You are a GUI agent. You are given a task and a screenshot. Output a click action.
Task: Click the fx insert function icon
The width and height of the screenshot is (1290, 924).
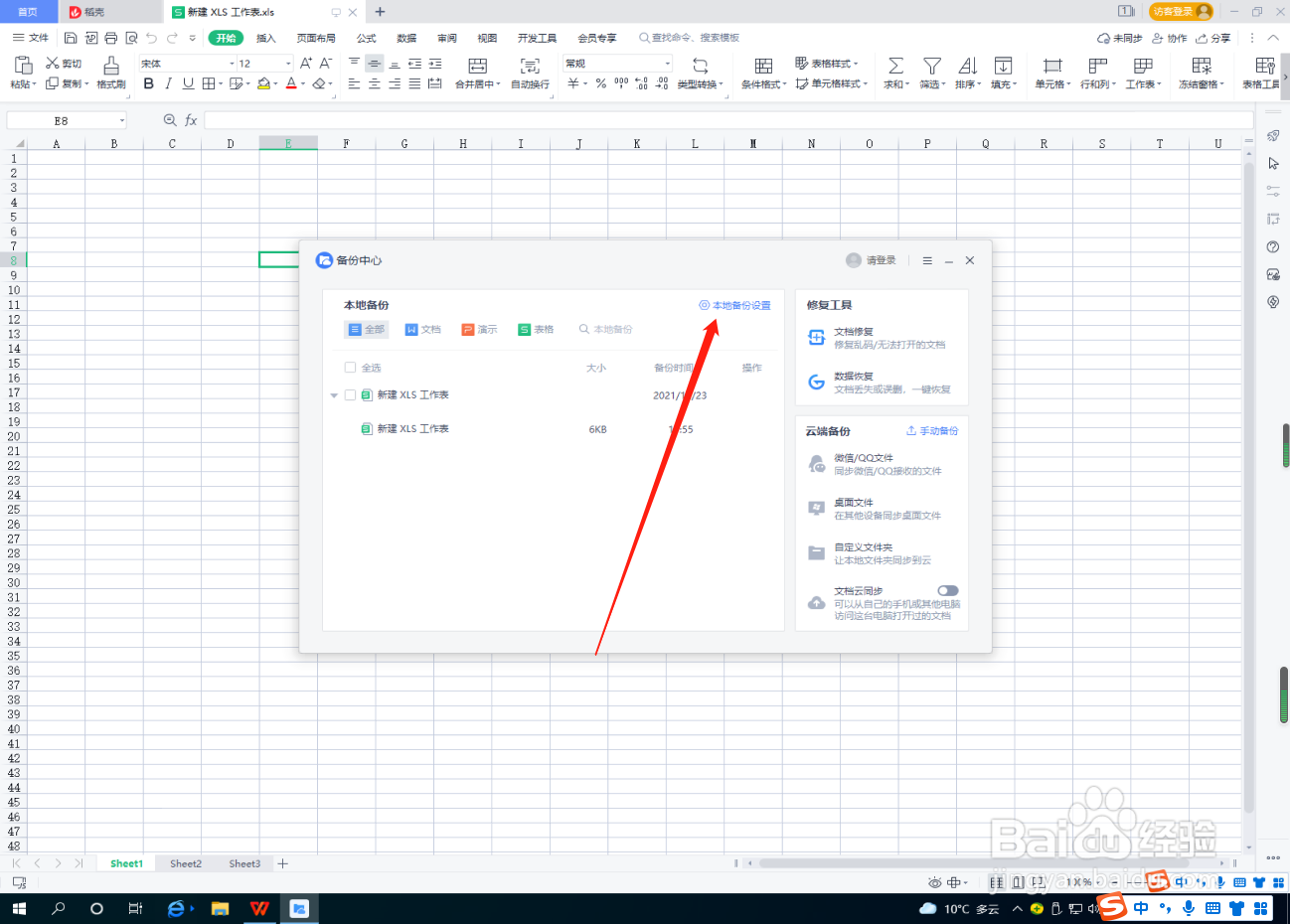(191, 120)
